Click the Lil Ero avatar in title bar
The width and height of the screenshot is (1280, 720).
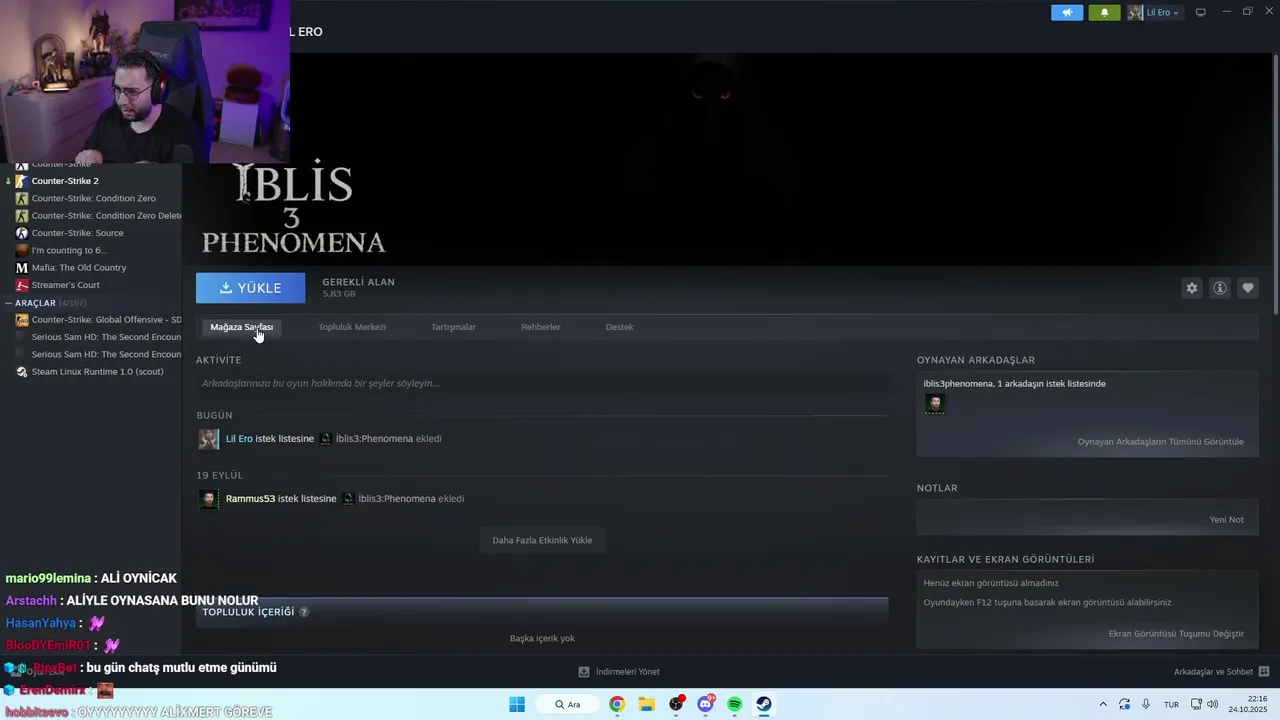pyautogui.click(x=1135, y=12)
